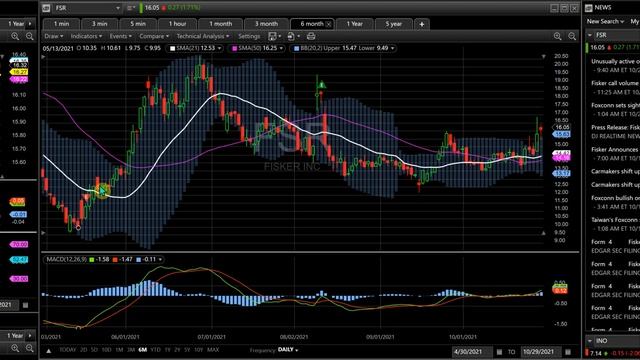Image resolution: width=640 pixels, height=360 pixels.
Task: Click the chart window icon beside FSR symbol
Action: point(46,8)
